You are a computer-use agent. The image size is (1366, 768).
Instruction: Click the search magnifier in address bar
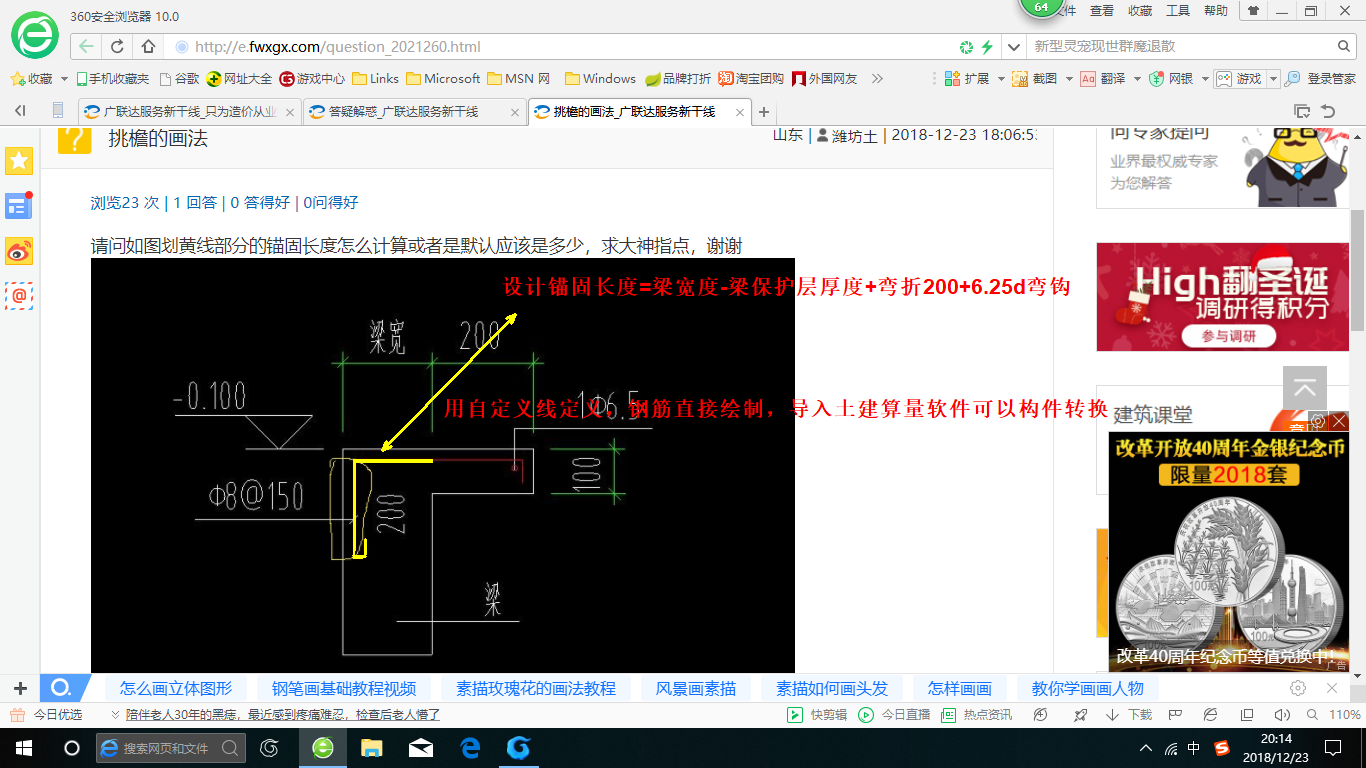click(x=1344, y=47)
